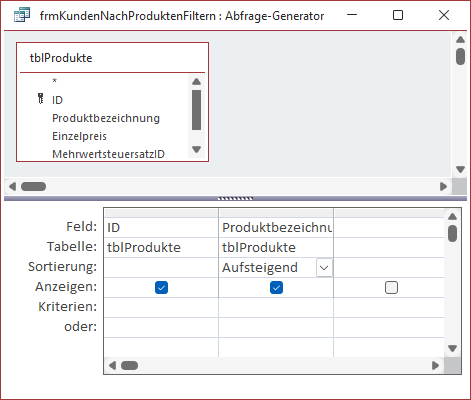
Task: Click the design grid vertical scroll-down arrow
Action: [x=452, y=349]
